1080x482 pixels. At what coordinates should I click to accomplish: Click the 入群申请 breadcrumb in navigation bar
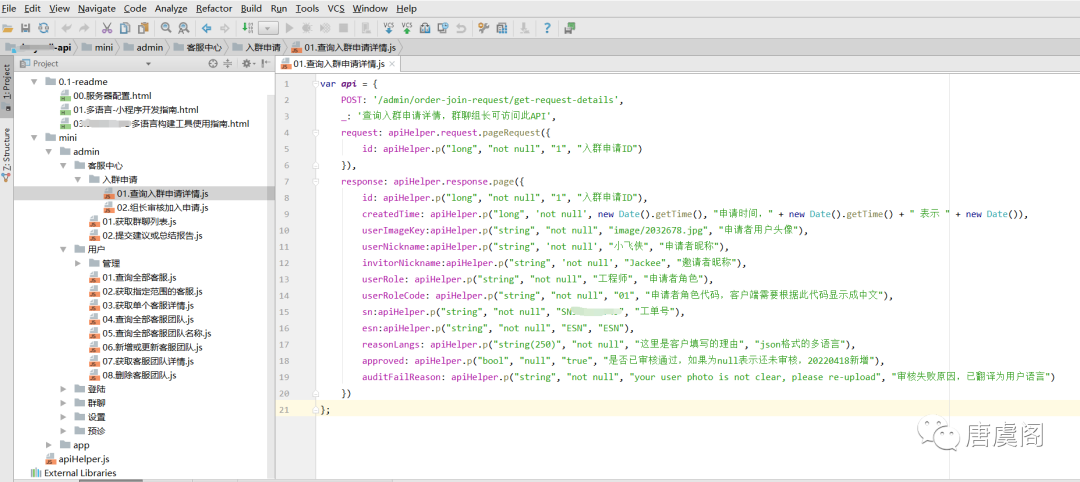pos(256,48)
